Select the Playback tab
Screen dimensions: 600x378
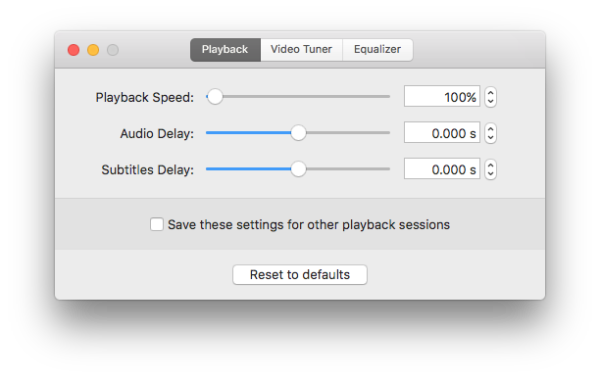coord(225,49)
